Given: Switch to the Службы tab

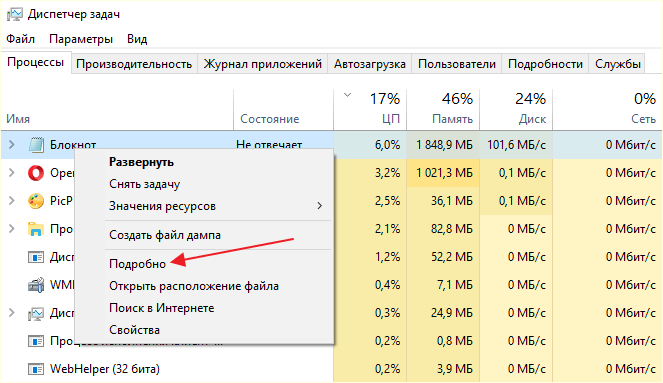Looking at the screenshot, I should click(x=617, y=64).
